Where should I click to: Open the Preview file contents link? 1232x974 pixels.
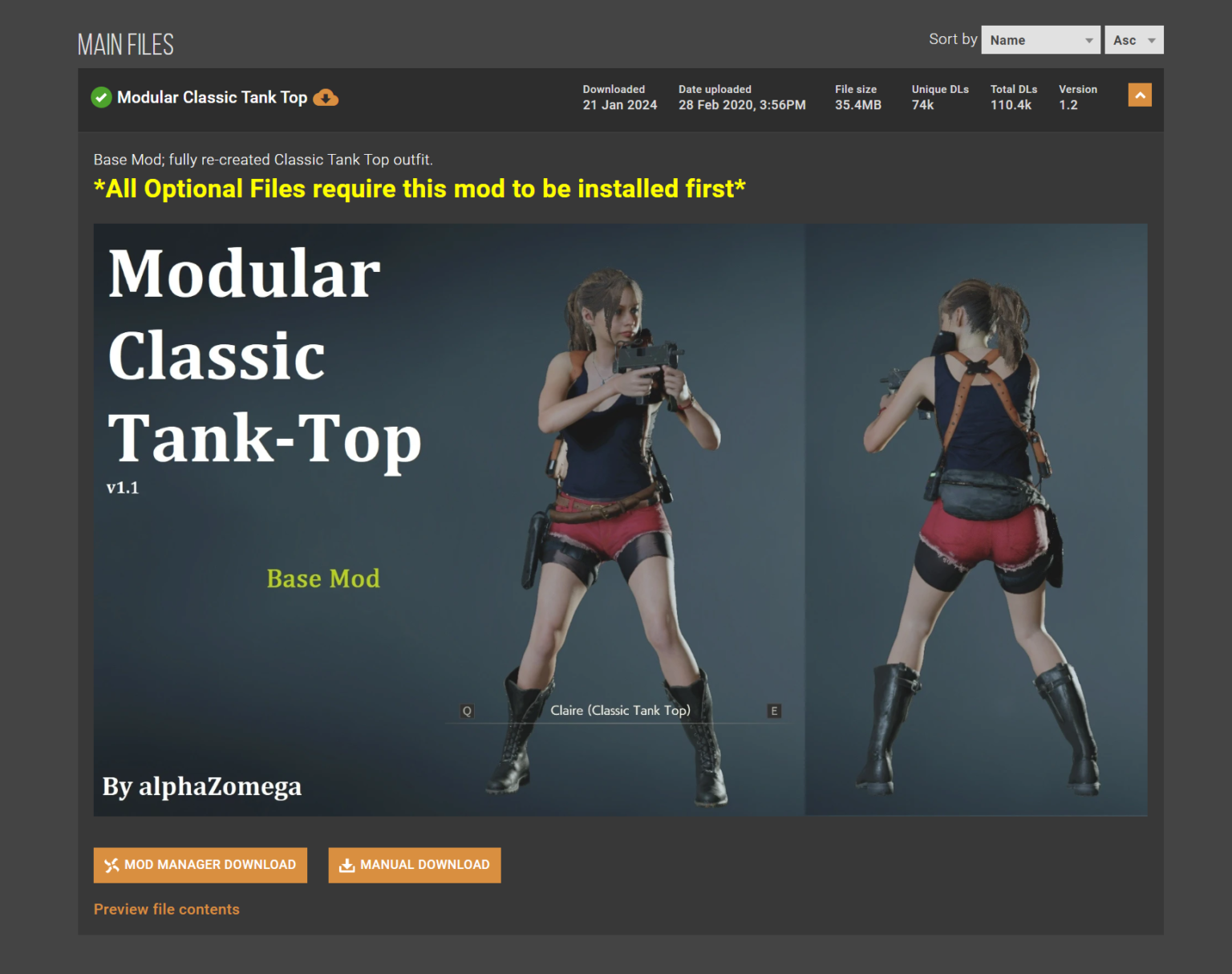[167, 909]
